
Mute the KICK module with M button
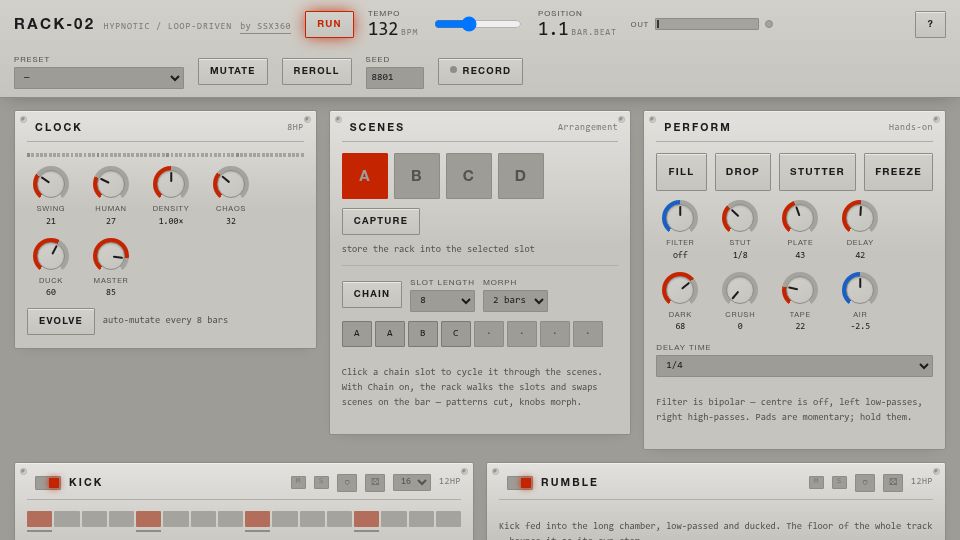(298, 482)
